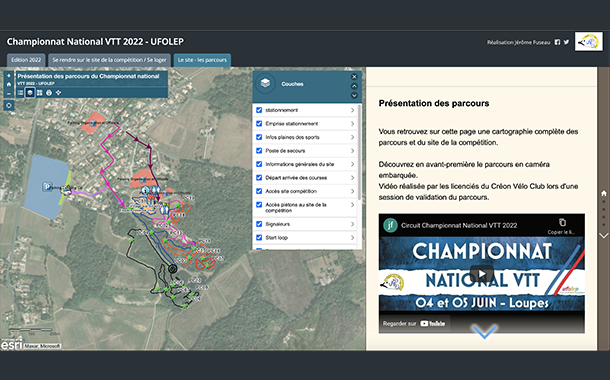Reset map to home extent

tap(9, 84)
